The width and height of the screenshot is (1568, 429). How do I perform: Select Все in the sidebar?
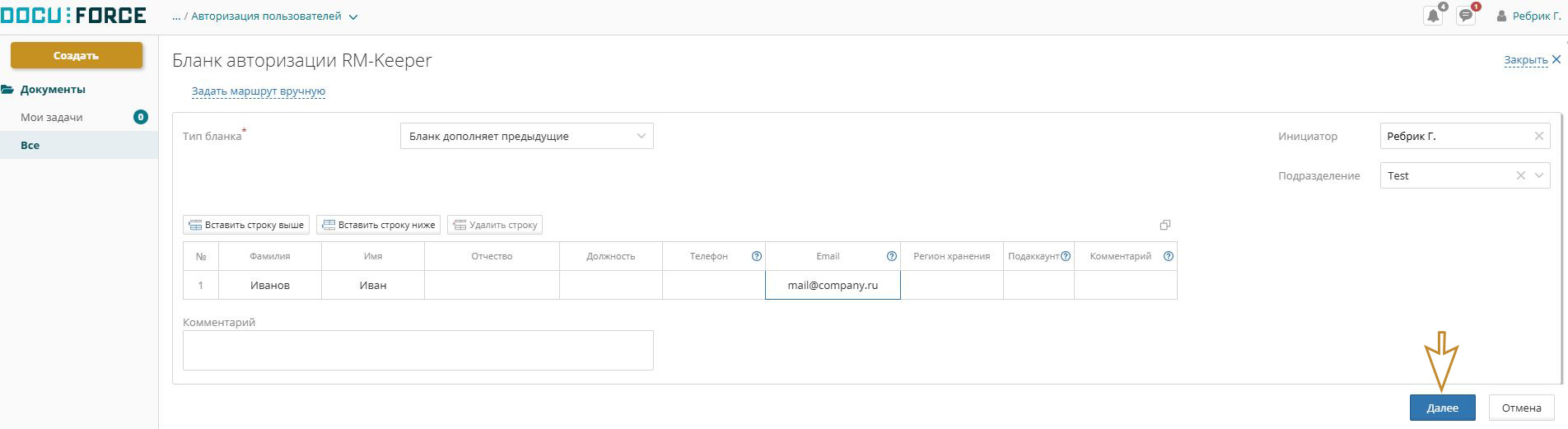tap(79, 145)
